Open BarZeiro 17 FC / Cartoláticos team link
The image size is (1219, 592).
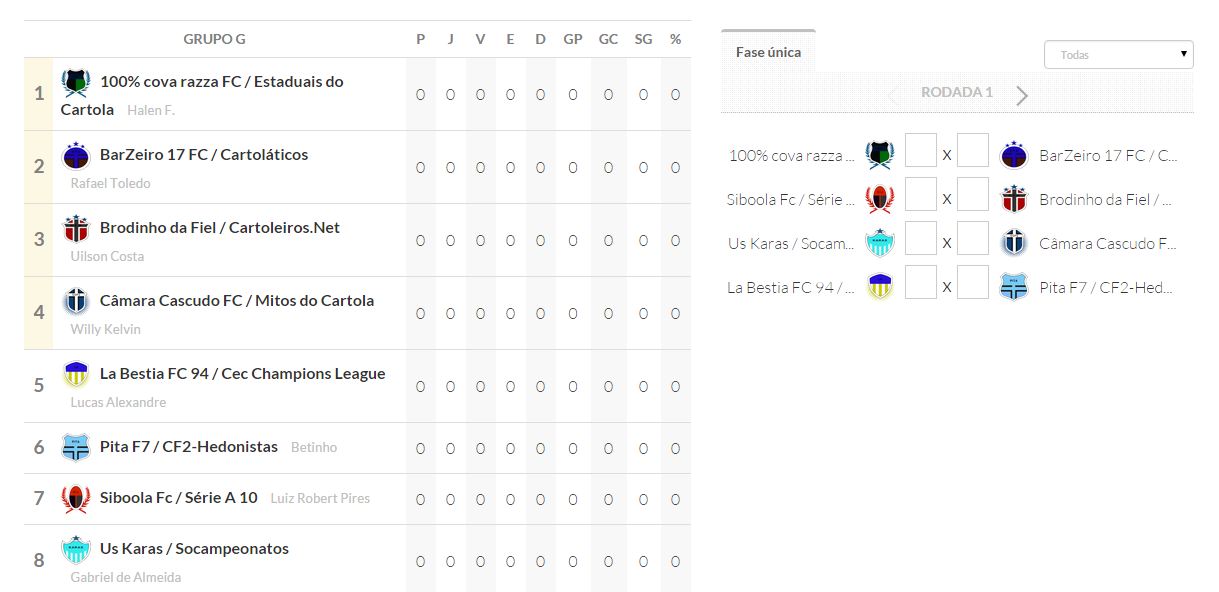[x=204, y=155]
